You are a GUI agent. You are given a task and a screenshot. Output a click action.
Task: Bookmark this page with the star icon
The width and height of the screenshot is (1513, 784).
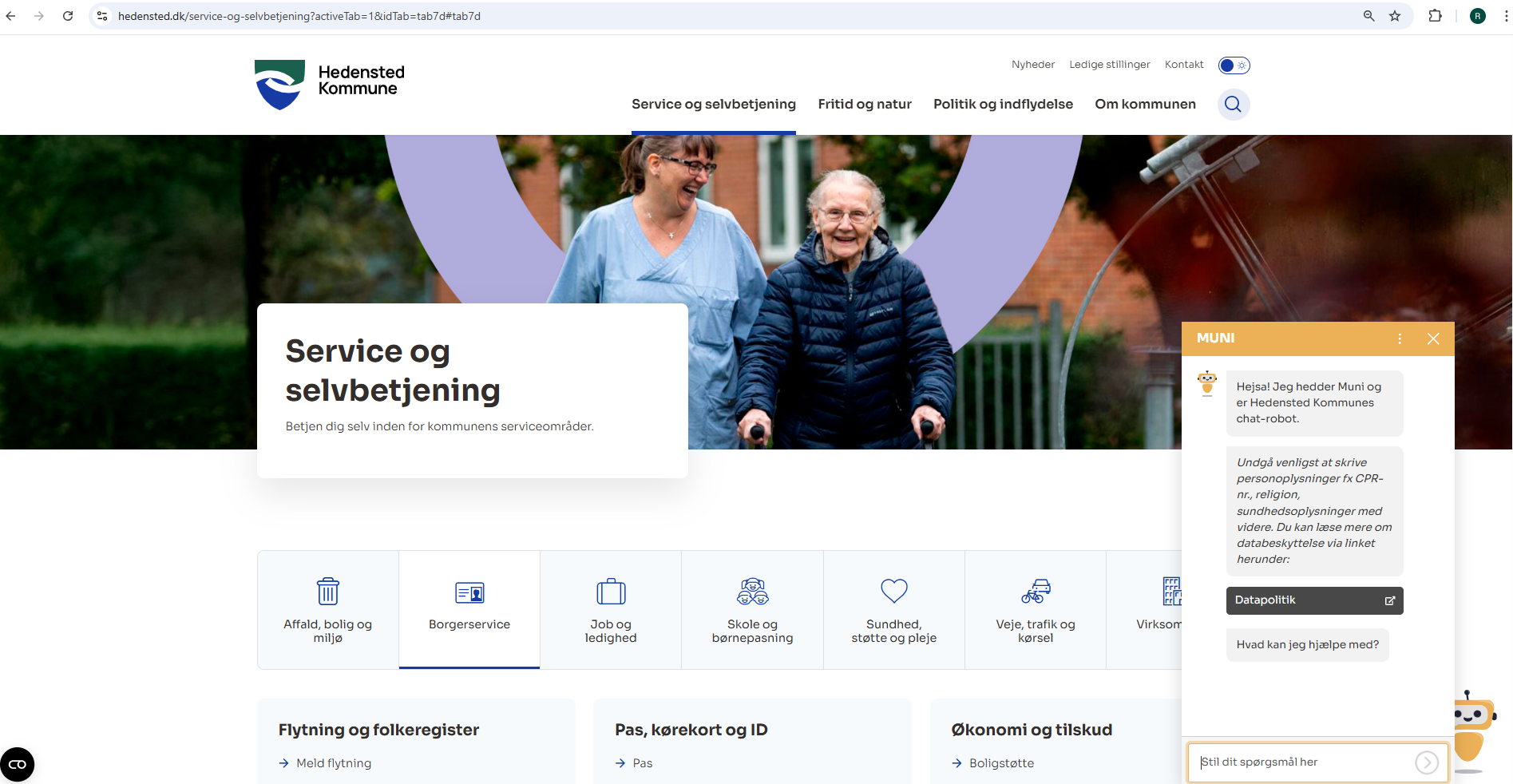click(x=1395, y=16)
